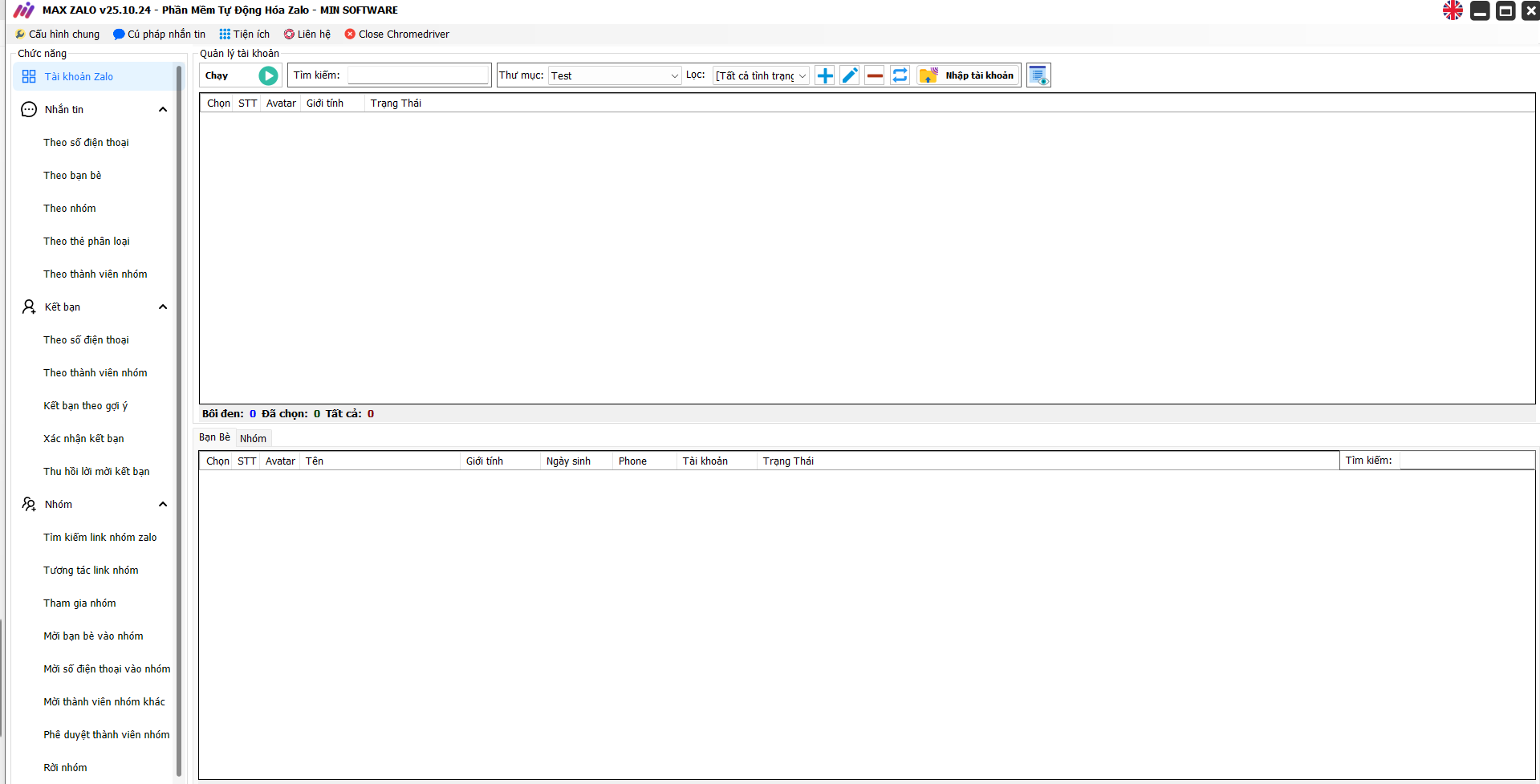Open the column display settings icon
Image resolution: width=1540 pixels, height=784 pixels.
[x=1038, y=75]
